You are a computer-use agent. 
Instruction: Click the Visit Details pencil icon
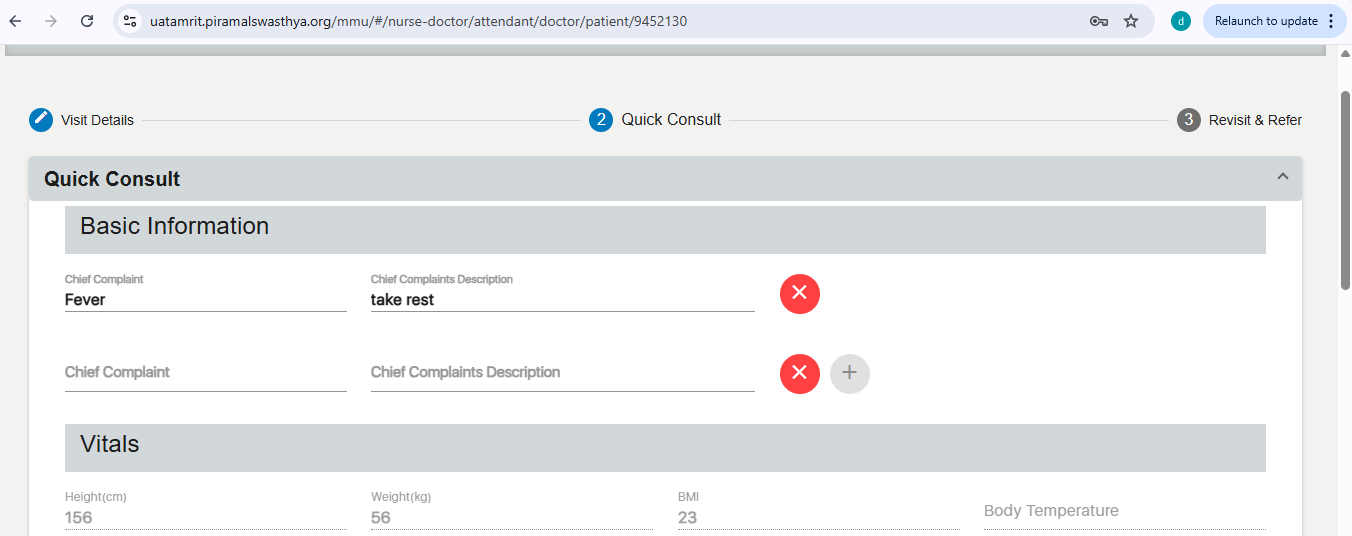point(41,120)
